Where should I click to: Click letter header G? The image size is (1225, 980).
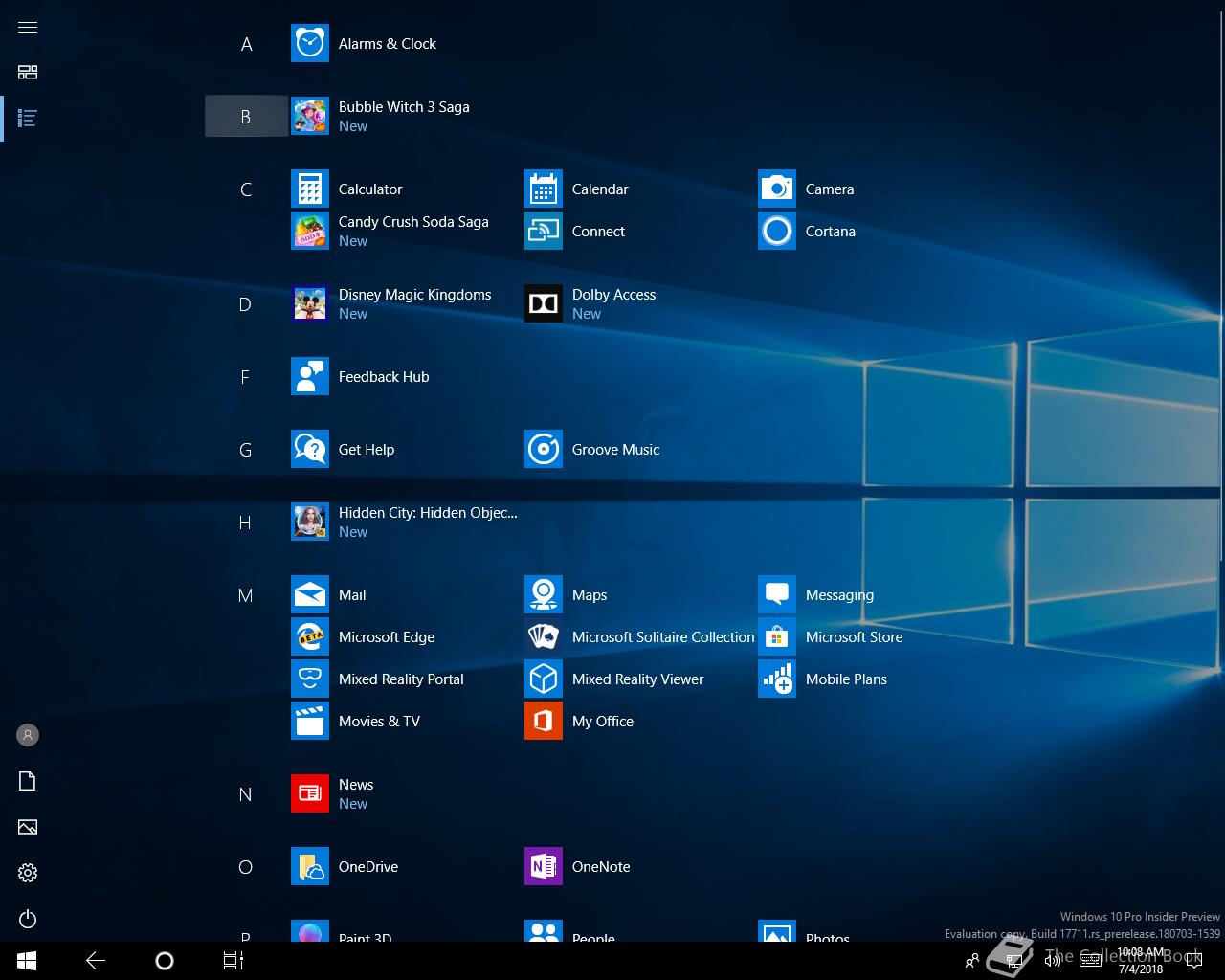click(x=246, y=450)
